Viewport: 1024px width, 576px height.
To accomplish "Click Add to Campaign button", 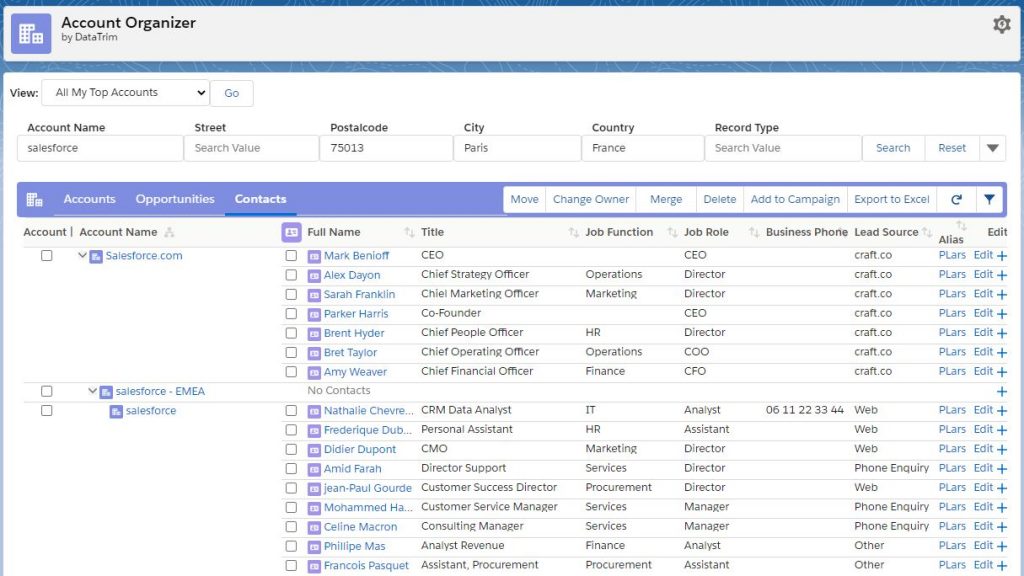I will [x=795, y=199].
